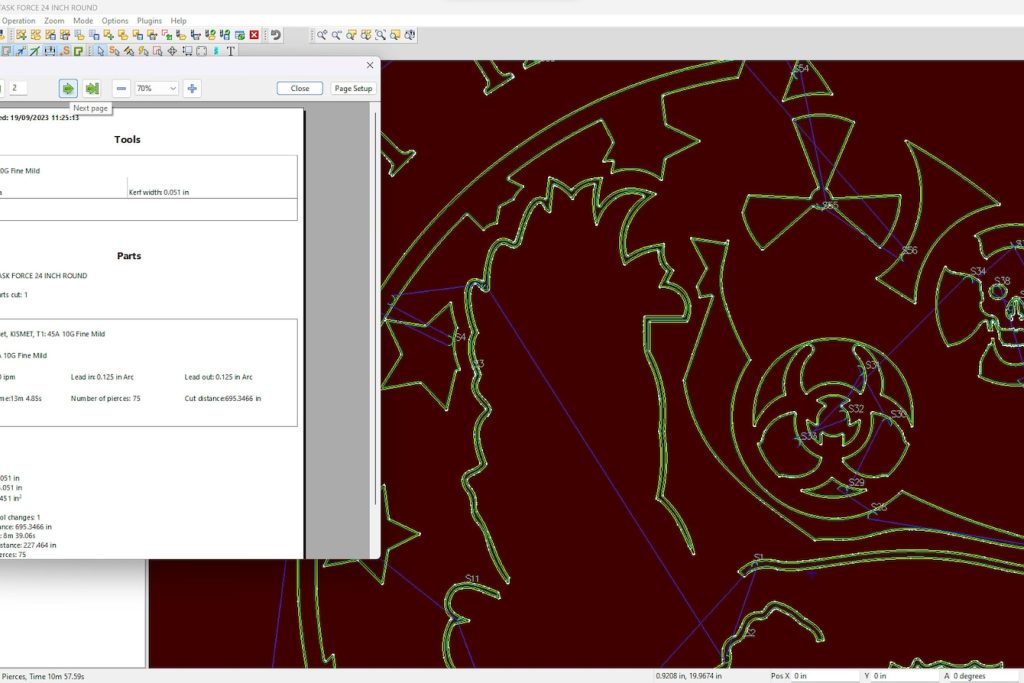1024x683 pixels.
Task: Open the Mode menu
Action: 83,20
